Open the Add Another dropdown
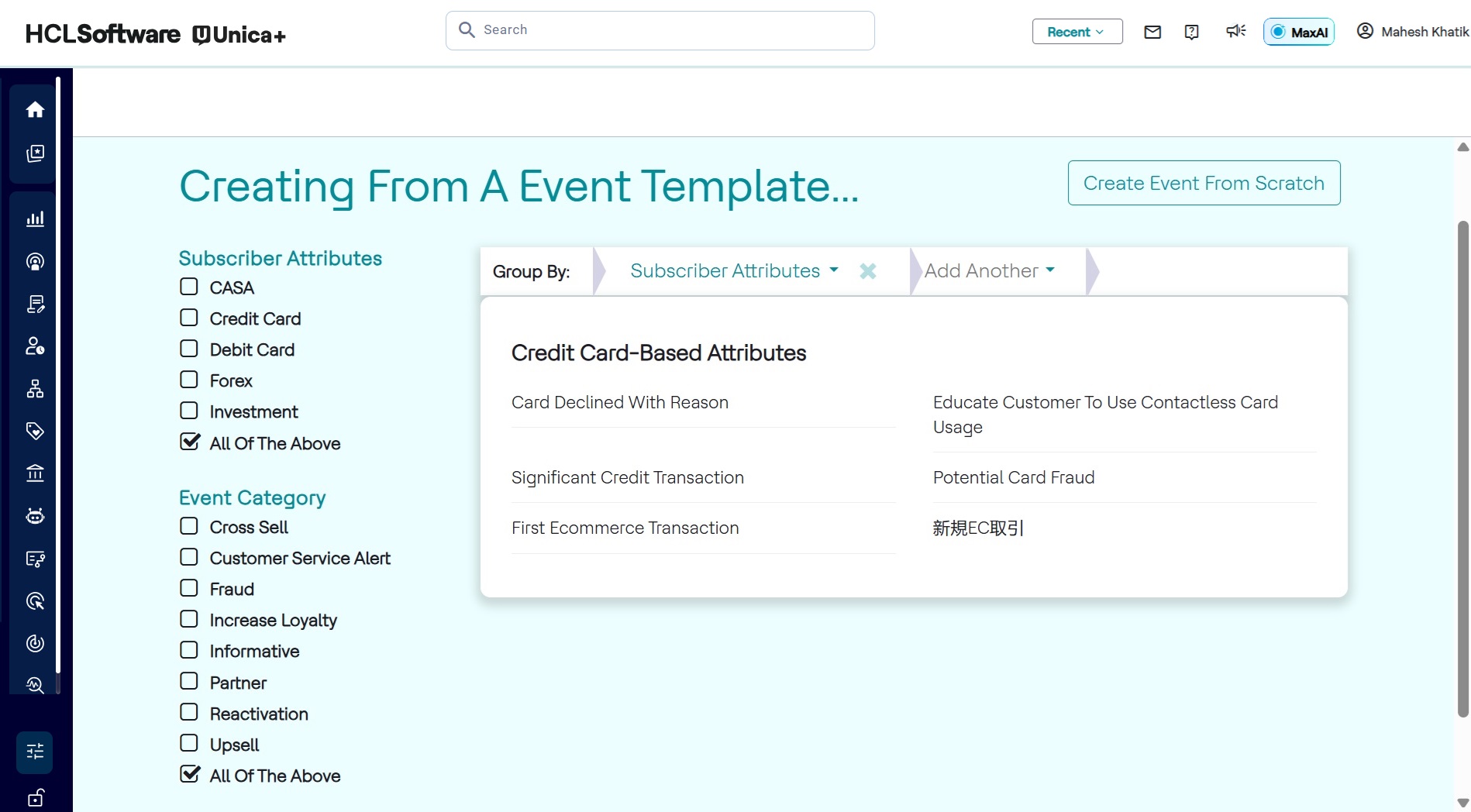 [989, 271]
